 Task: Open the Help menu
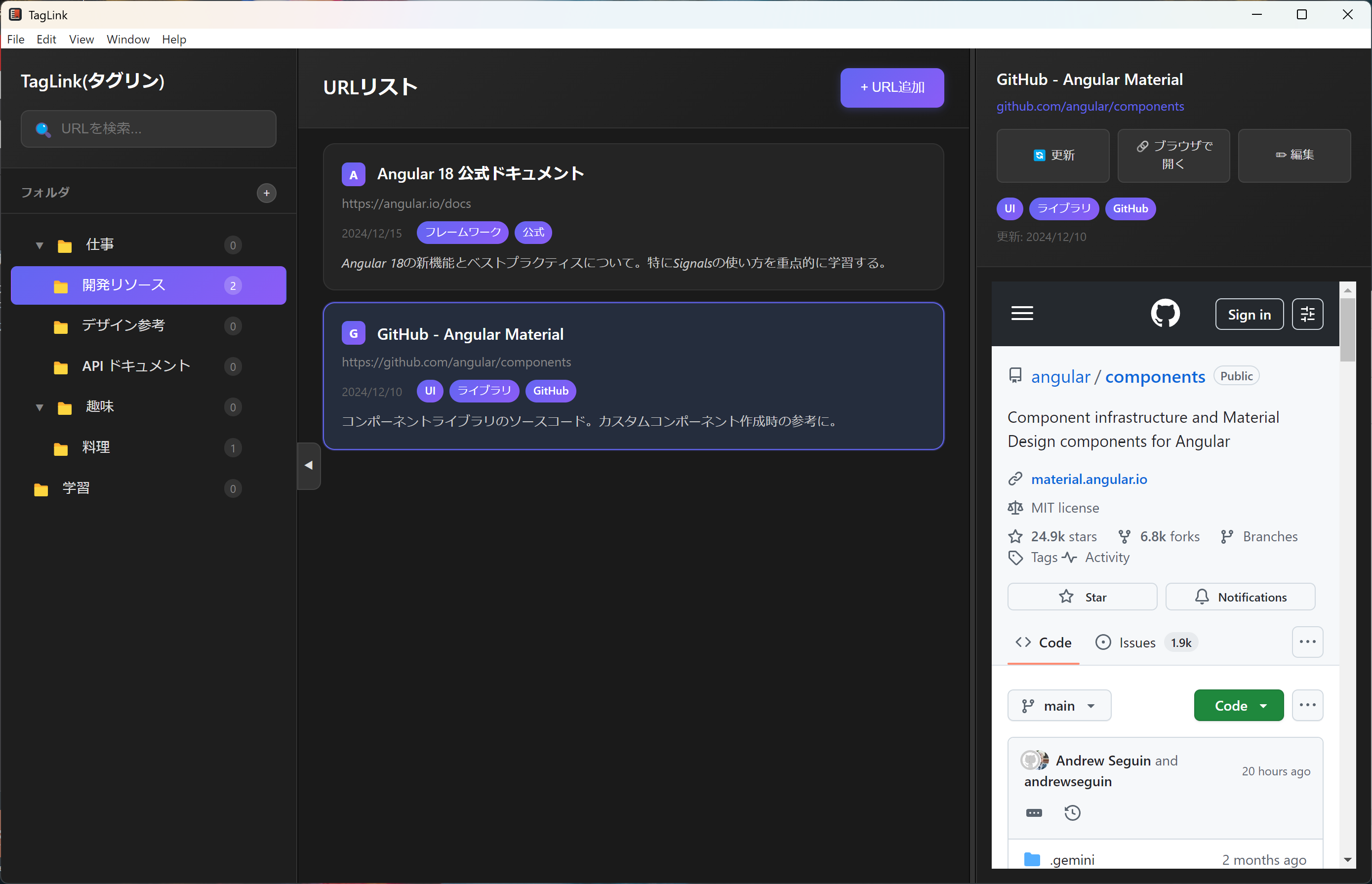click(173, 39)
